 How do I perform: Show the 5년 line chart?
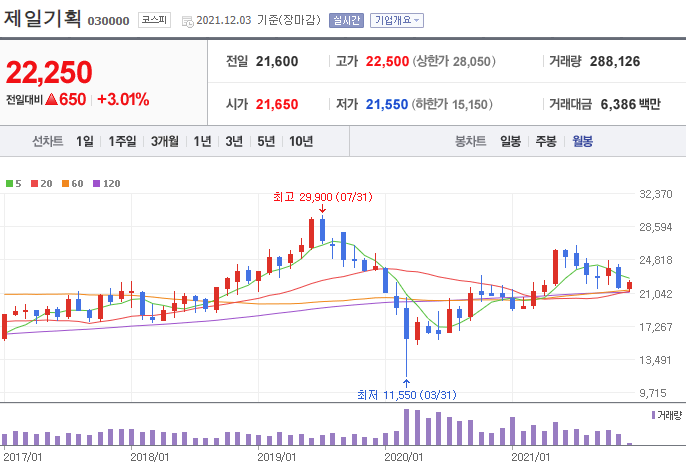266,141
